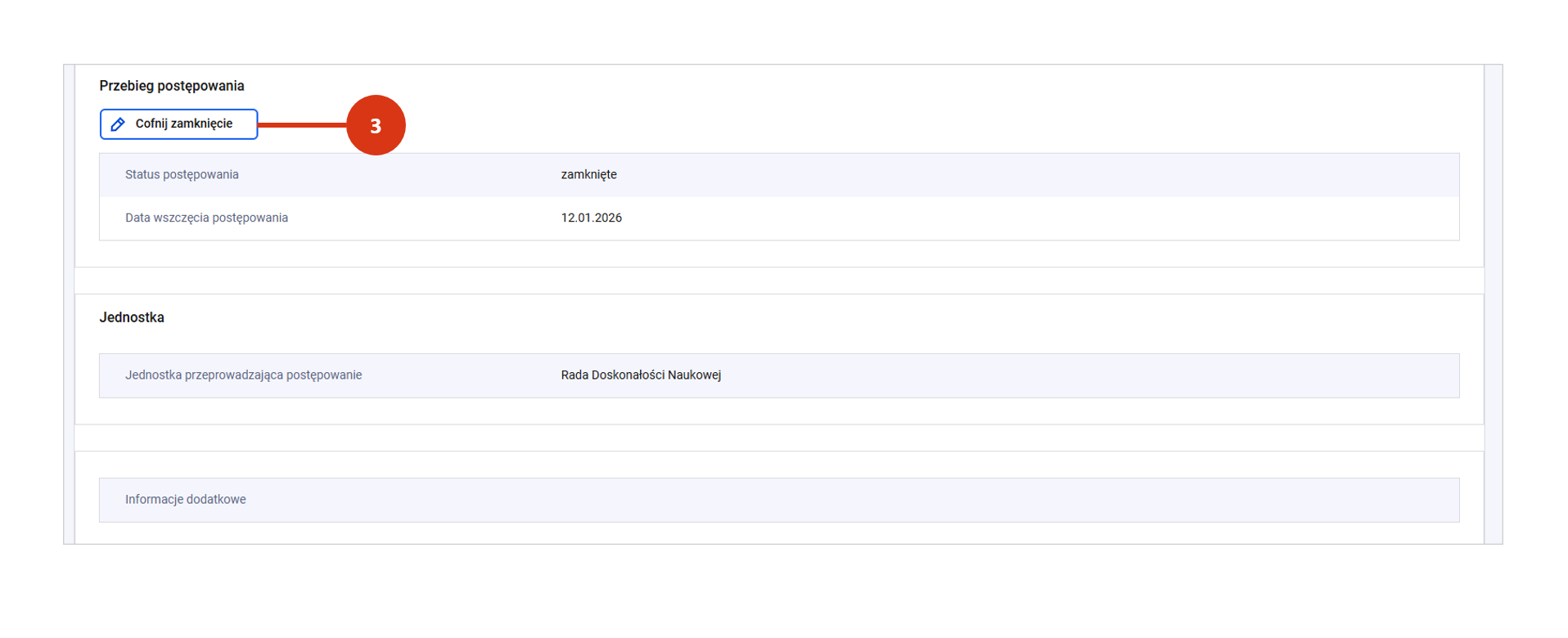This screenshot has height=638, width=1568.
Task: Click the pencil icon in Cofnij zamknięcie
Action: pos(118,124)
